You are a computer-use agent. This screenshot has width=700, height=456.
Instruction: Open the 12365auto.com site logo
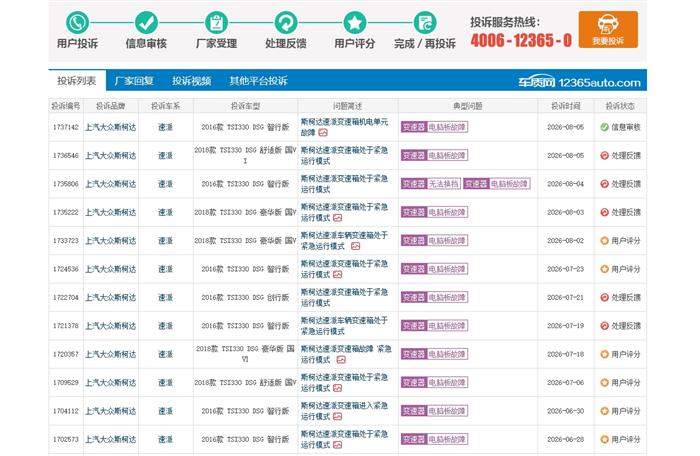tap(579, 82)
